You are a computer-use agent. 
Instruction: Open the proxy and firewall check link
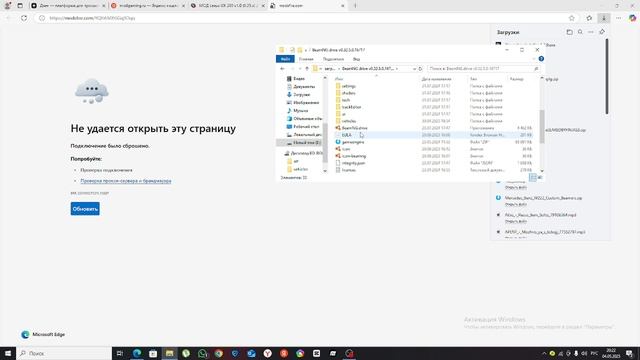click(x=126, y=181)
